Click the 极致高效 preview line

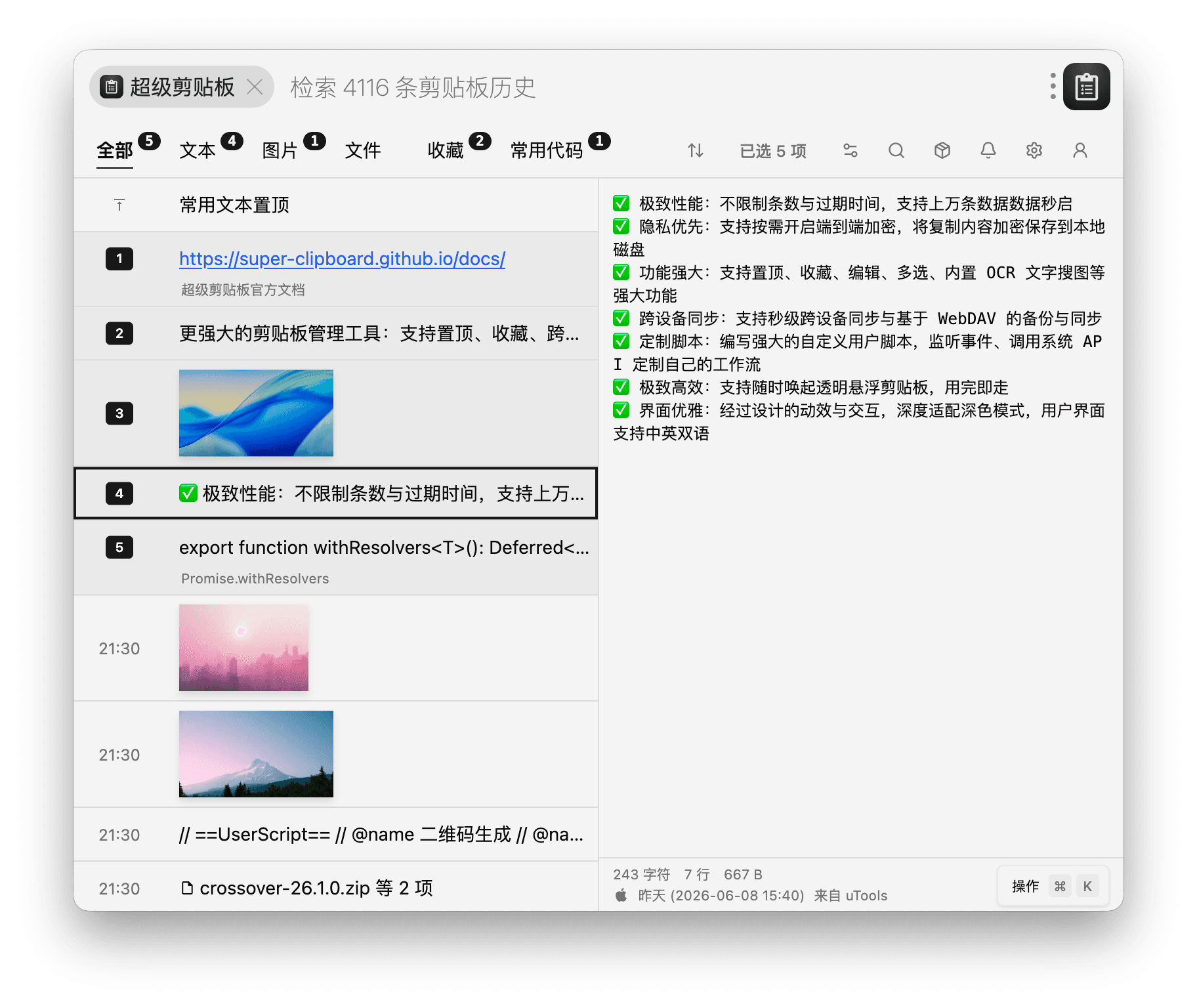pyautogui.click(x=810, y=388)
